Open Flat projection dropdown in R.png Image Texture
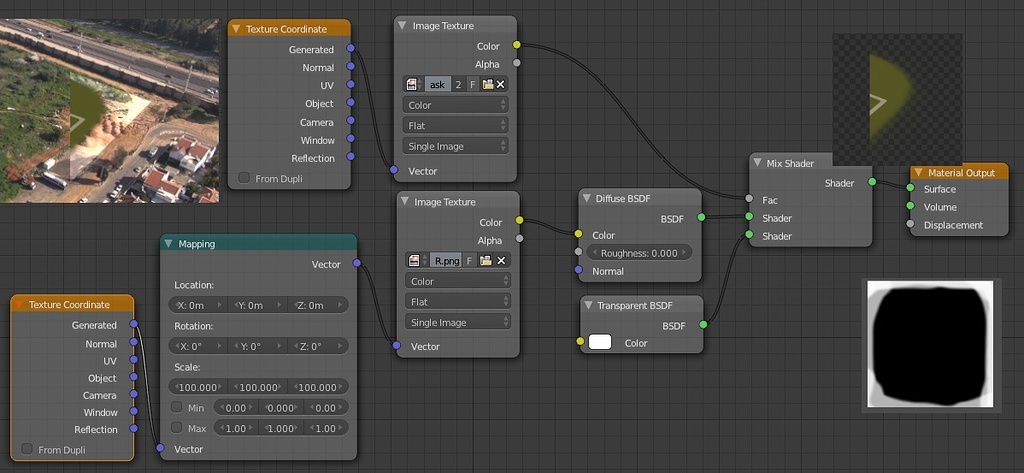Viewport: 1024px width, 473px height. pyautogui.click(x=458, y=302)
